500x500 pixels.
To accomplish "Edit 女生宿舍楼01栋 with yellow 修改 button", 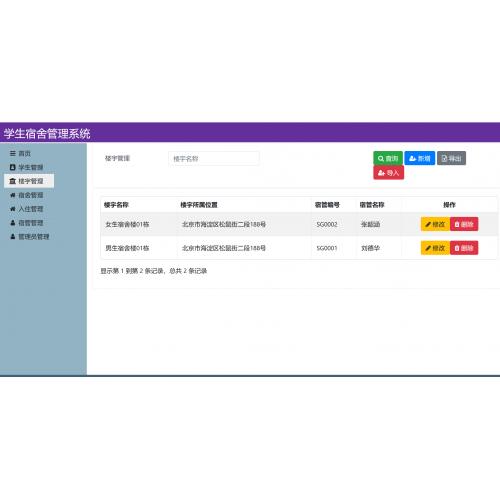I will click(435, 224).
